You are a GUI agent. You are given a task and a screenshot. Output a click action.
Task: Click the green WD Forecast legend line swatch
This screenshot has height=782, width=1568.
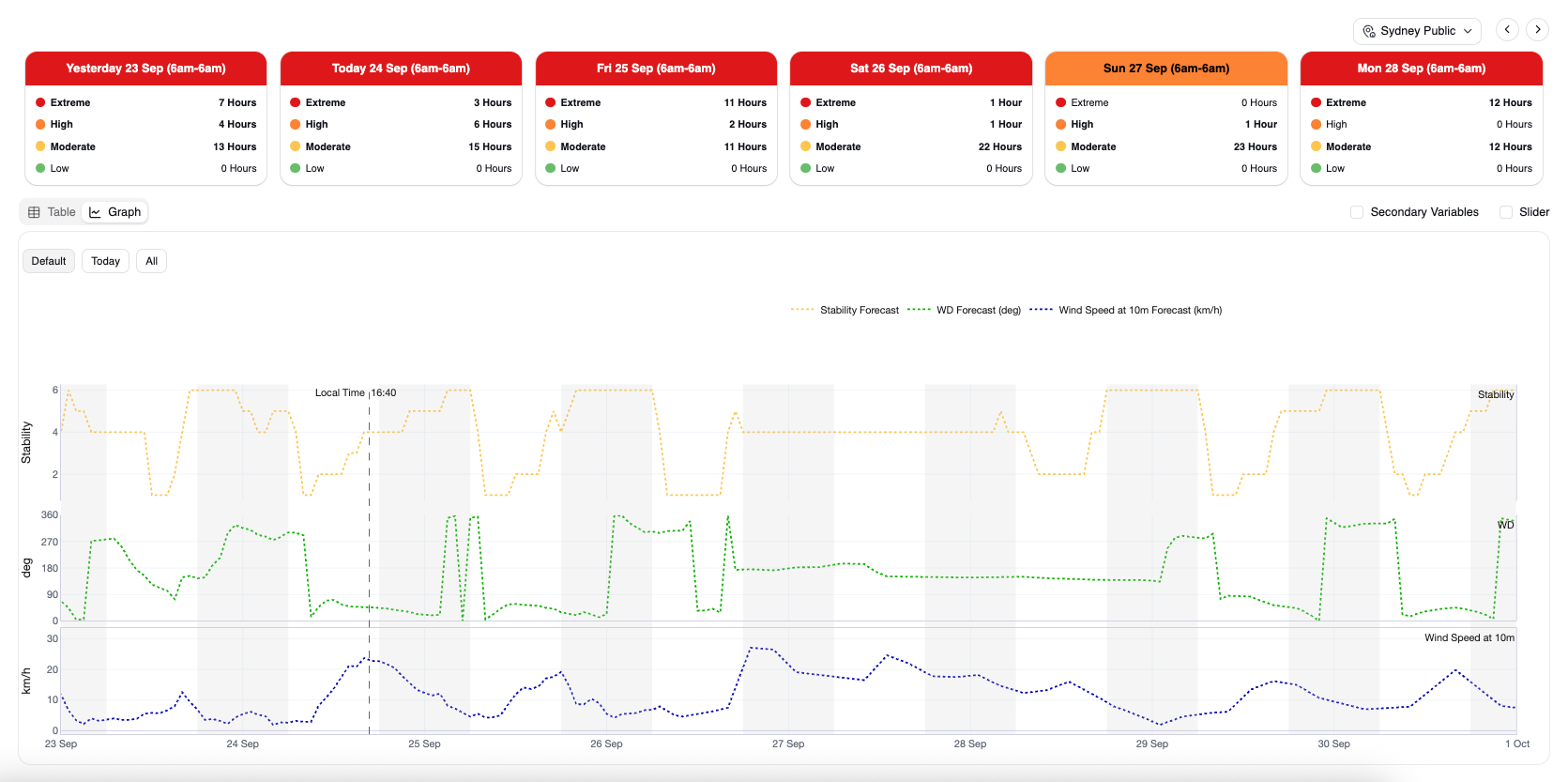[x=919, y=310]
